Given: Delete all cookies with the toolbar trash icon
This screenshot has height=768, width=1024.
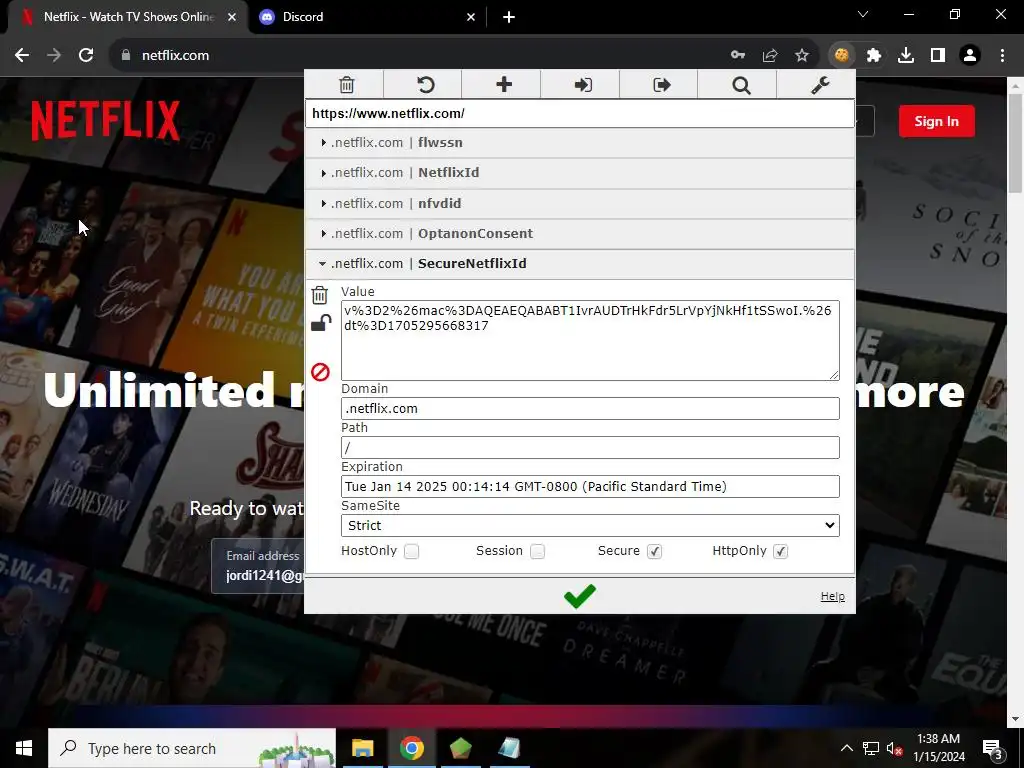Looking at the screenshot, I should [346, 85].
